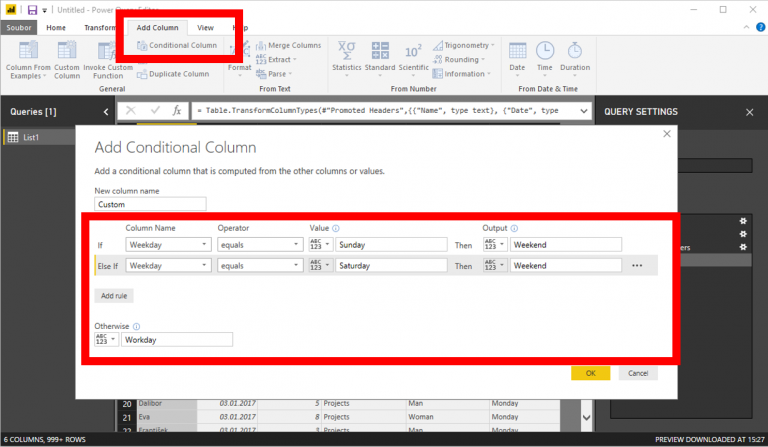Viewport: 768px width, 447px height.
Task: Open the Parse dropdown
Action: coord(274,74)
